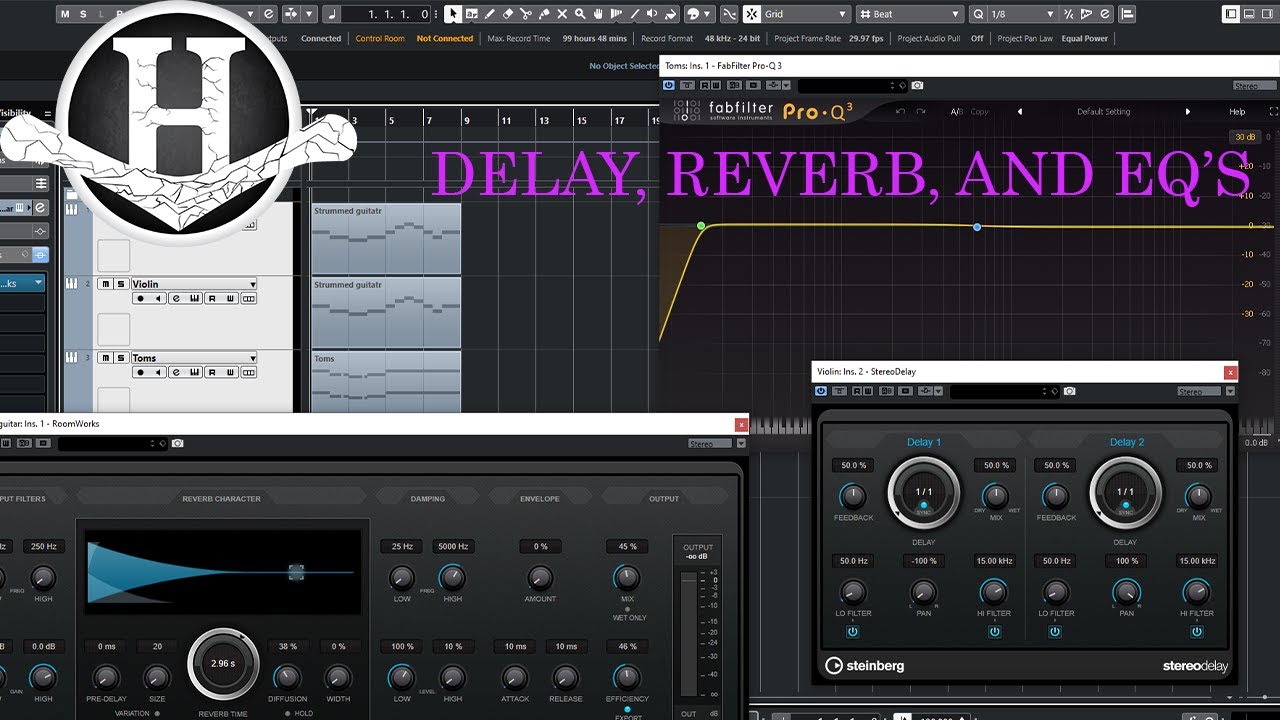Click Delay 1 PAN value -100 % field
The height and width of the screenshot is (720, 1280).
(x=923, y=561)
